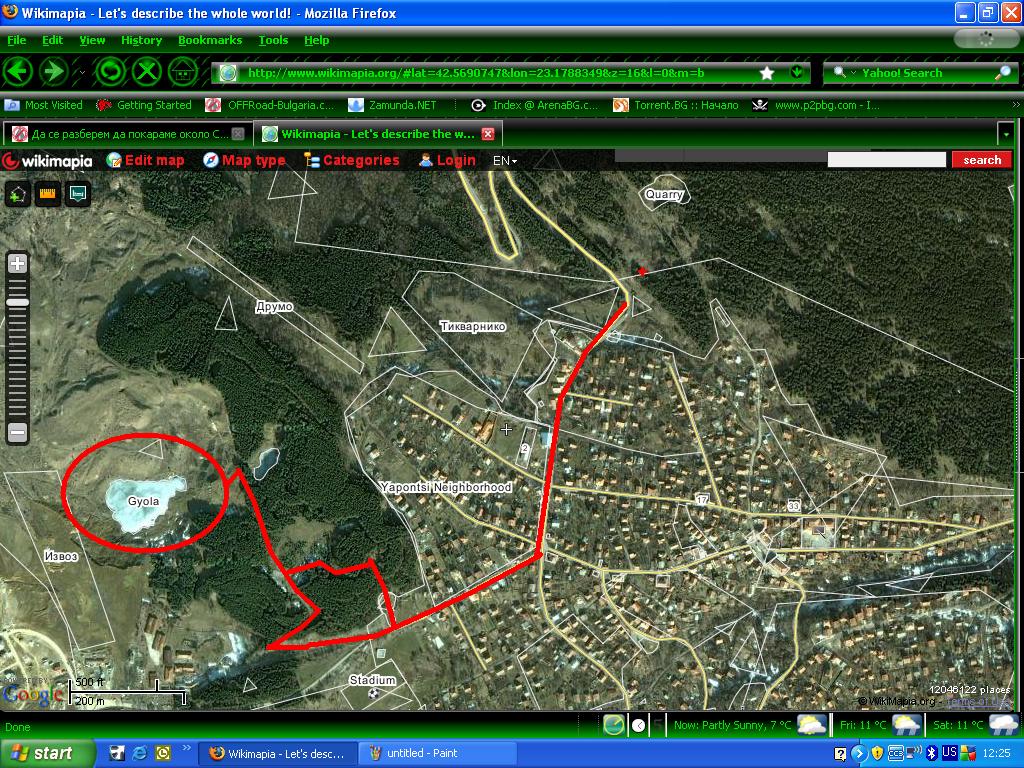Screen dimensions: 1024x768
Task: Open the back/forward history dropdown arrow
Action: [82, 72]
